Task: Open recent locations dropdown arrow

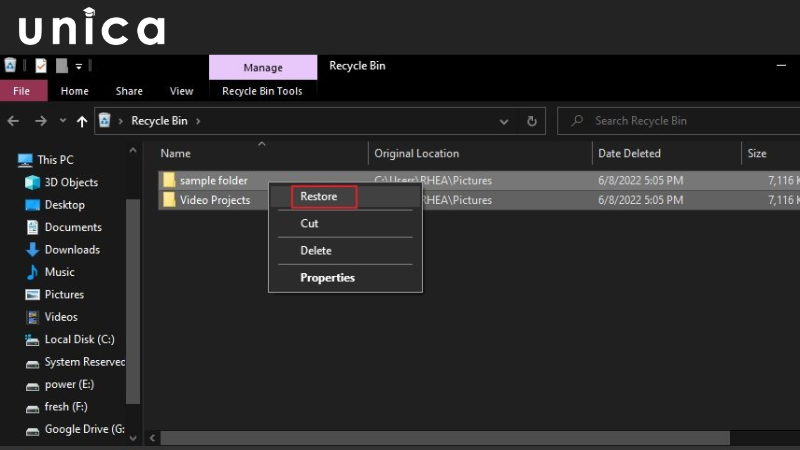Action: point(62,121)
